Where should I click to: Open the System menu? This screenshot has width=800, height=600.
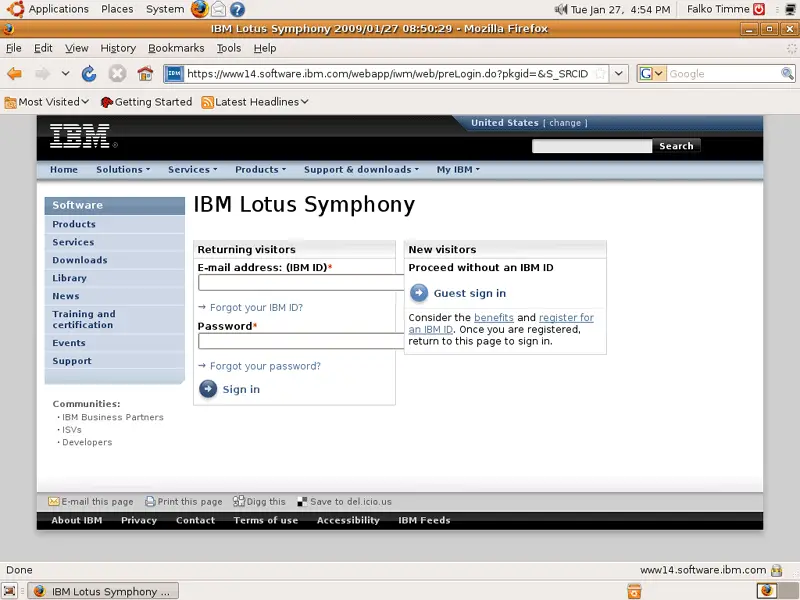(165, 9)
